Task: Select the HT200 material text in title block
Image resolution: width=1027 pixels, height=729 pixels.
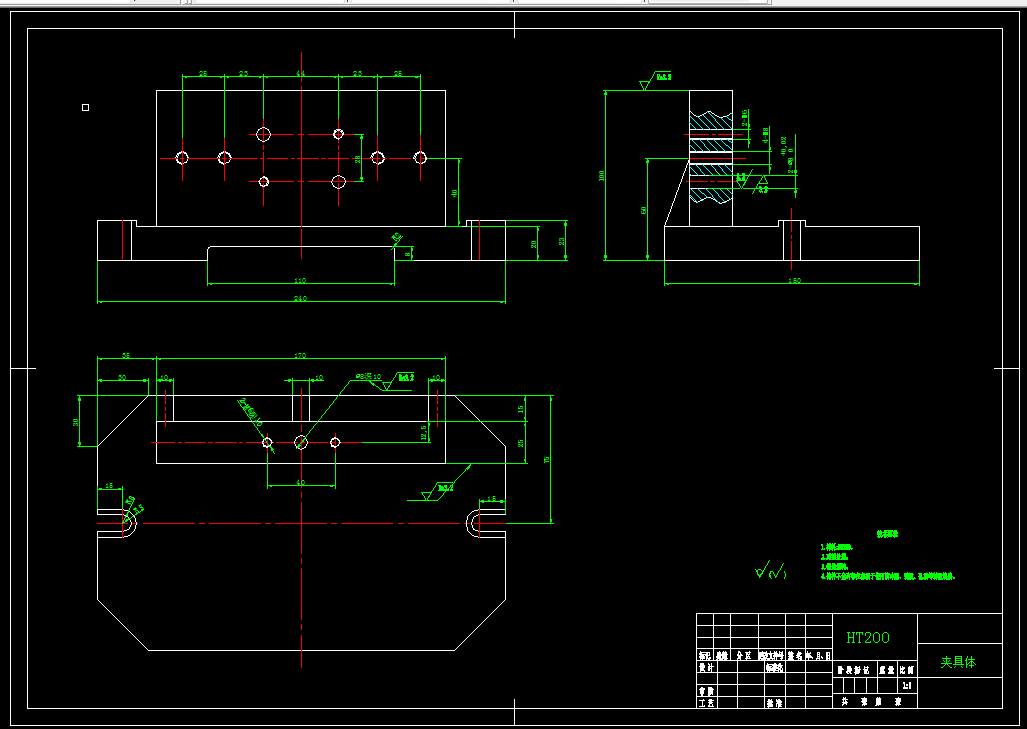Action: point(868,637)
